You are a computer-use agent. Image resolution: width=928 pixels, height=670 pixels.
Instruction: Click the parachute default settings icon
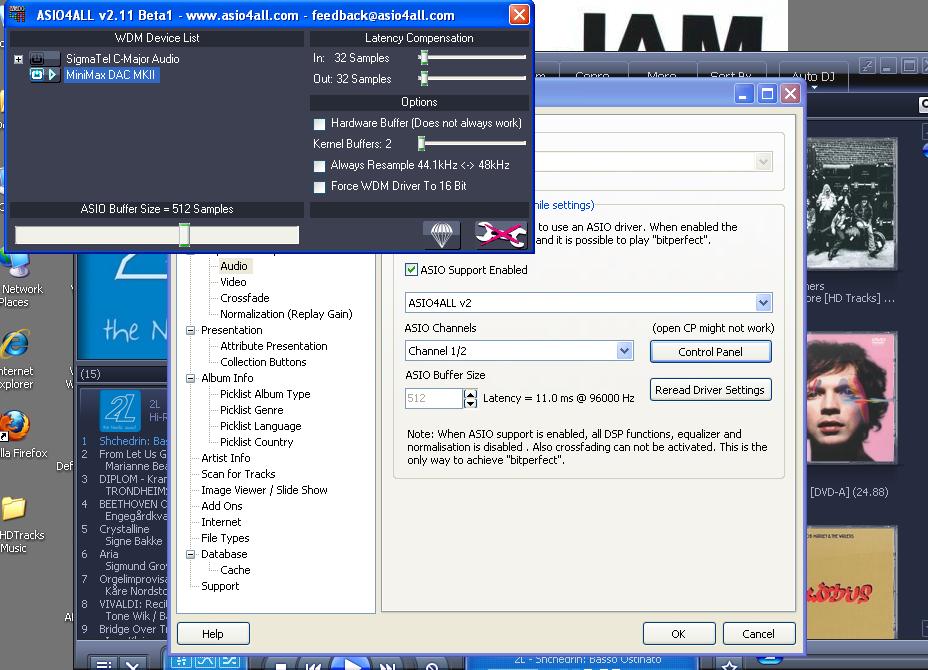[441, 235]
